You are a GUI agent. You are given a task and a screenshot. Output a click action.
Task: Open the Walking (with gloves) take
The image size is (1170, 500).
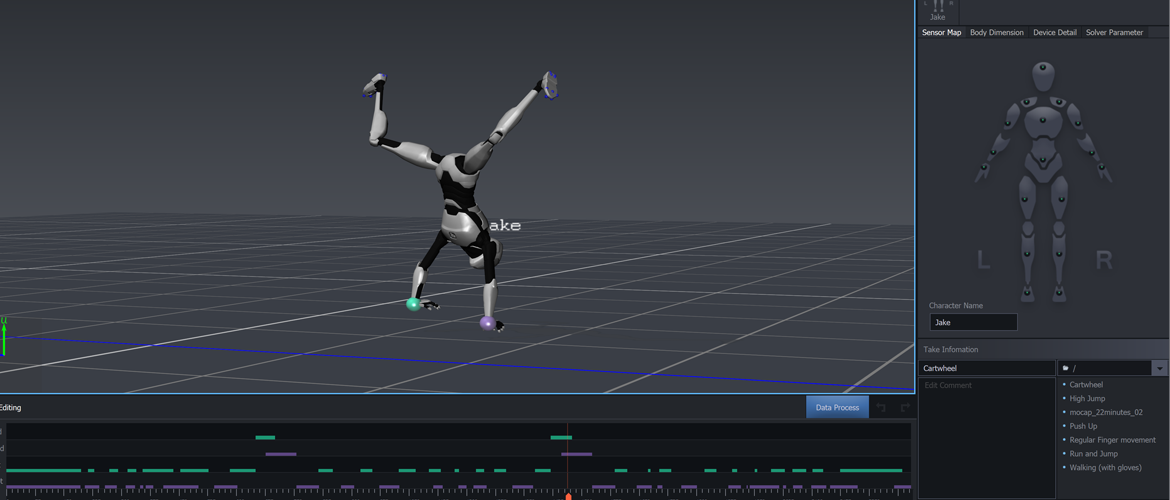tap(1105, 467)
